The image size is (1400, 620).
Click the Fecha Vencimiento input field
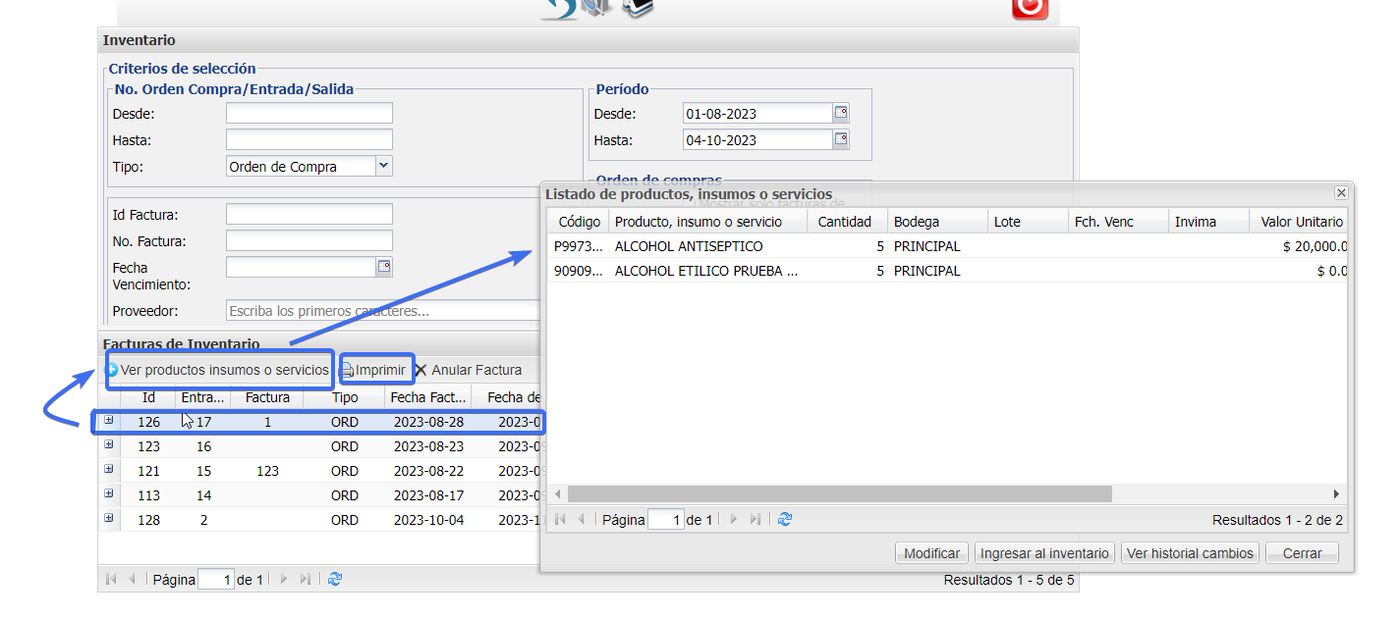(301, 267)
